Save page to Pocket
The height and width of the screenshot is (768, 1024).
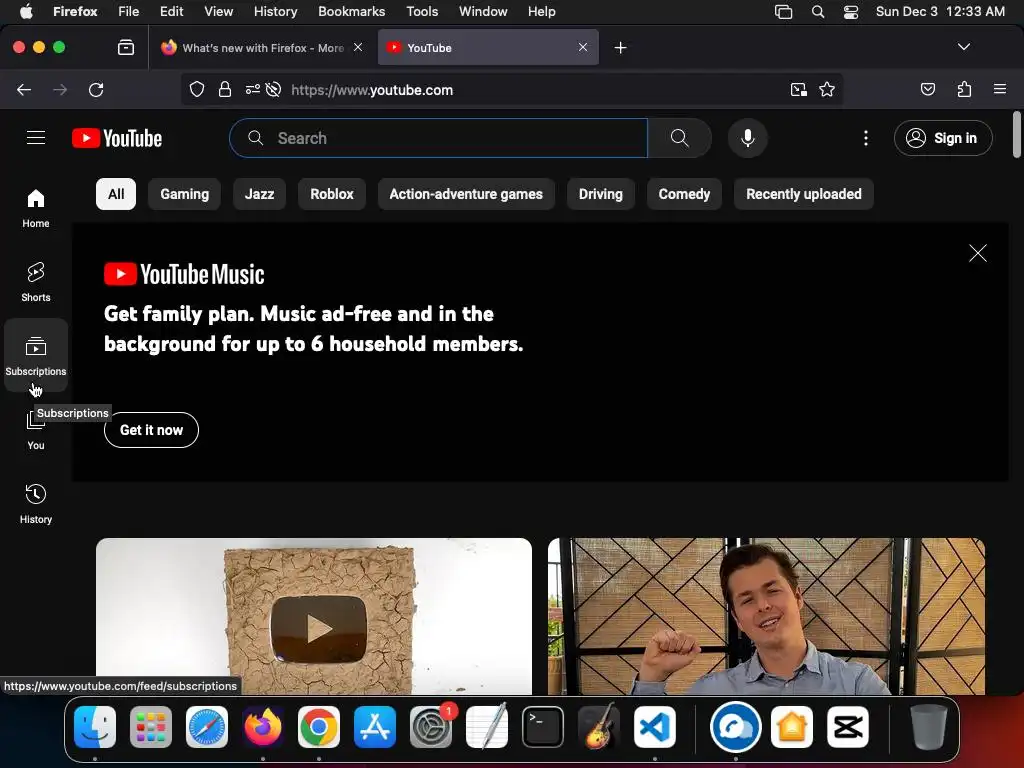tap(928, 89)
